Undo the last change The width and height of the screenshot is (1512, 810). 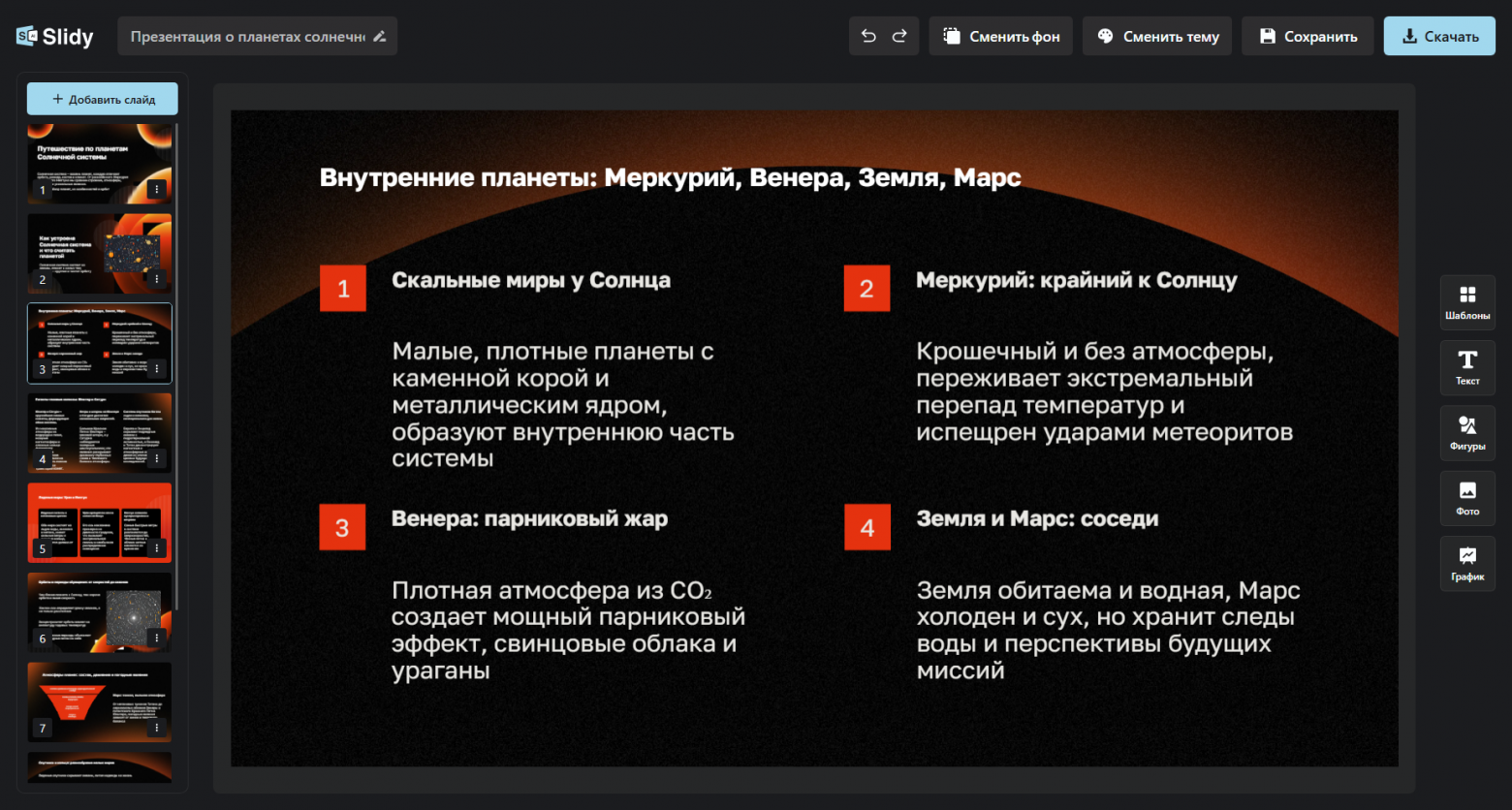[x=867, y=35]
